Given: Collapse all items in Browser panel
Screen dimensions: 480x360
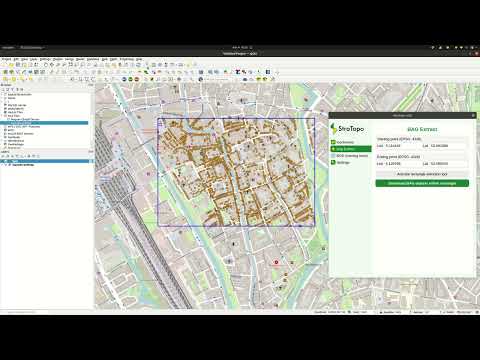Looking at the screenshot, I should pos(17,90).
